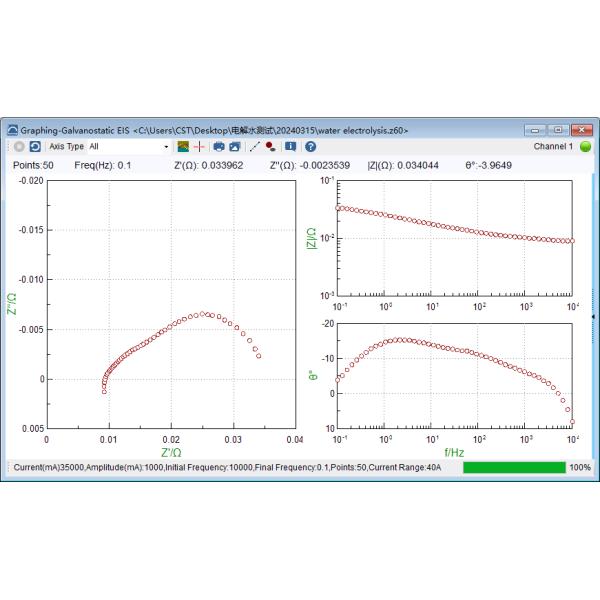
Task: Maximize the Graphing window
Action: (x=558, y=130)
